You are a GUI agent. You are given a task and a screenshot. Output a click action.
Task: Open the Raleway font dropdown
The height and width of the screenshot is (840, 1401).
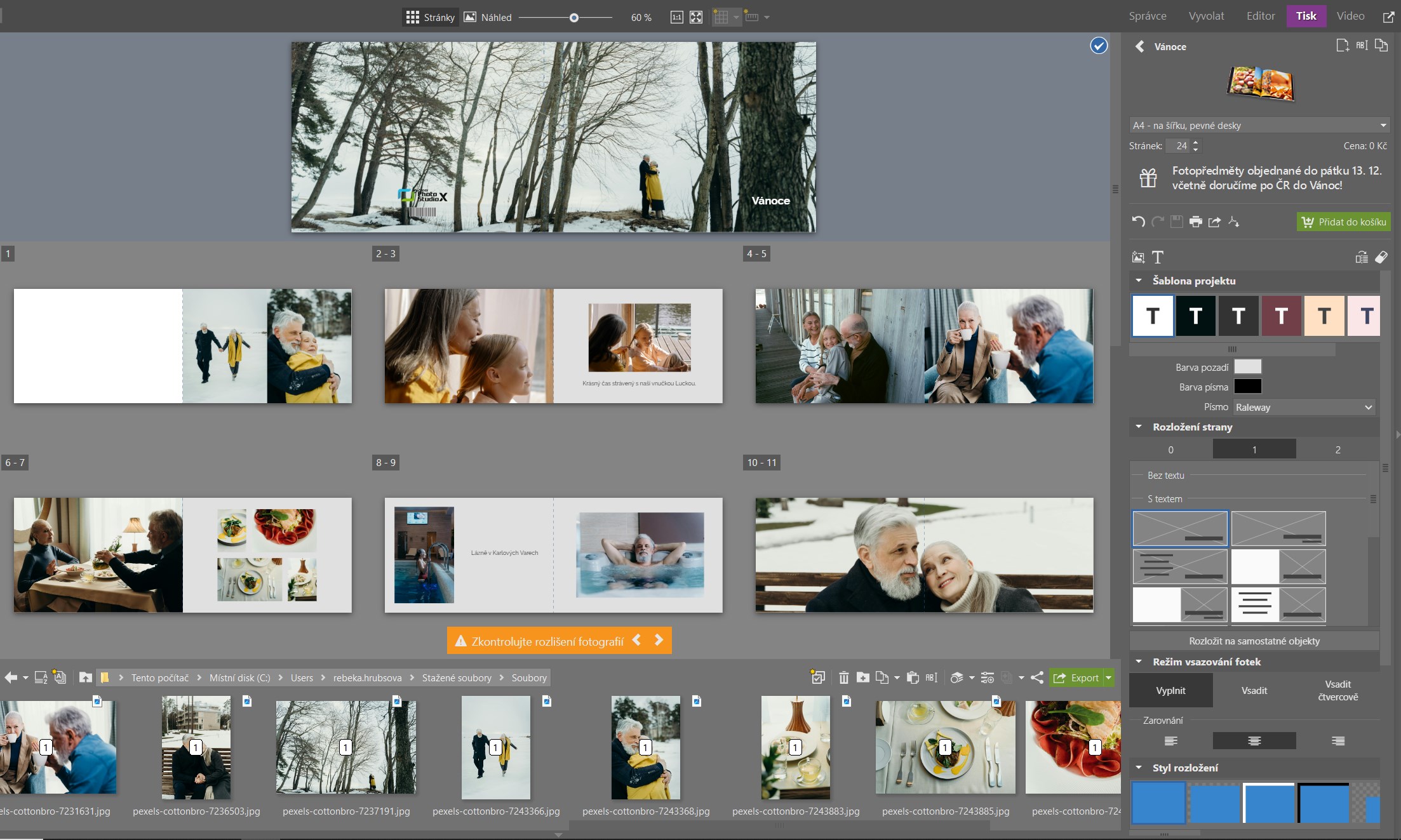[x=1304, y=407]
